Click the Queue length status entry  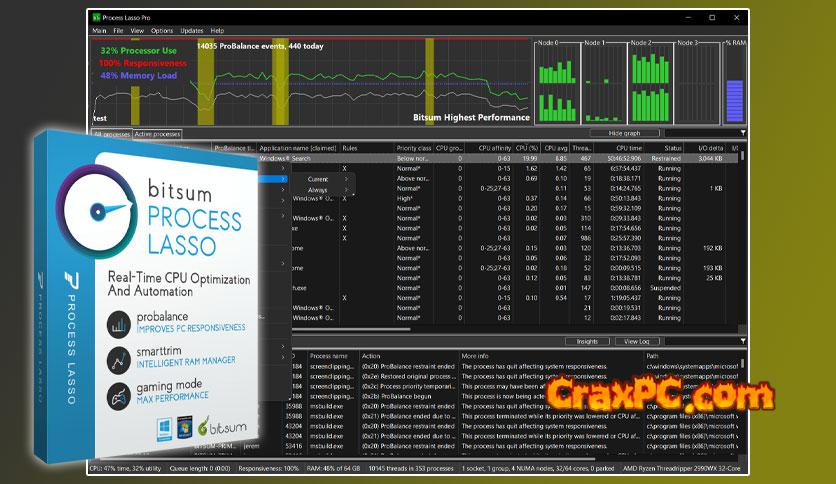click(x=200, y=469)
